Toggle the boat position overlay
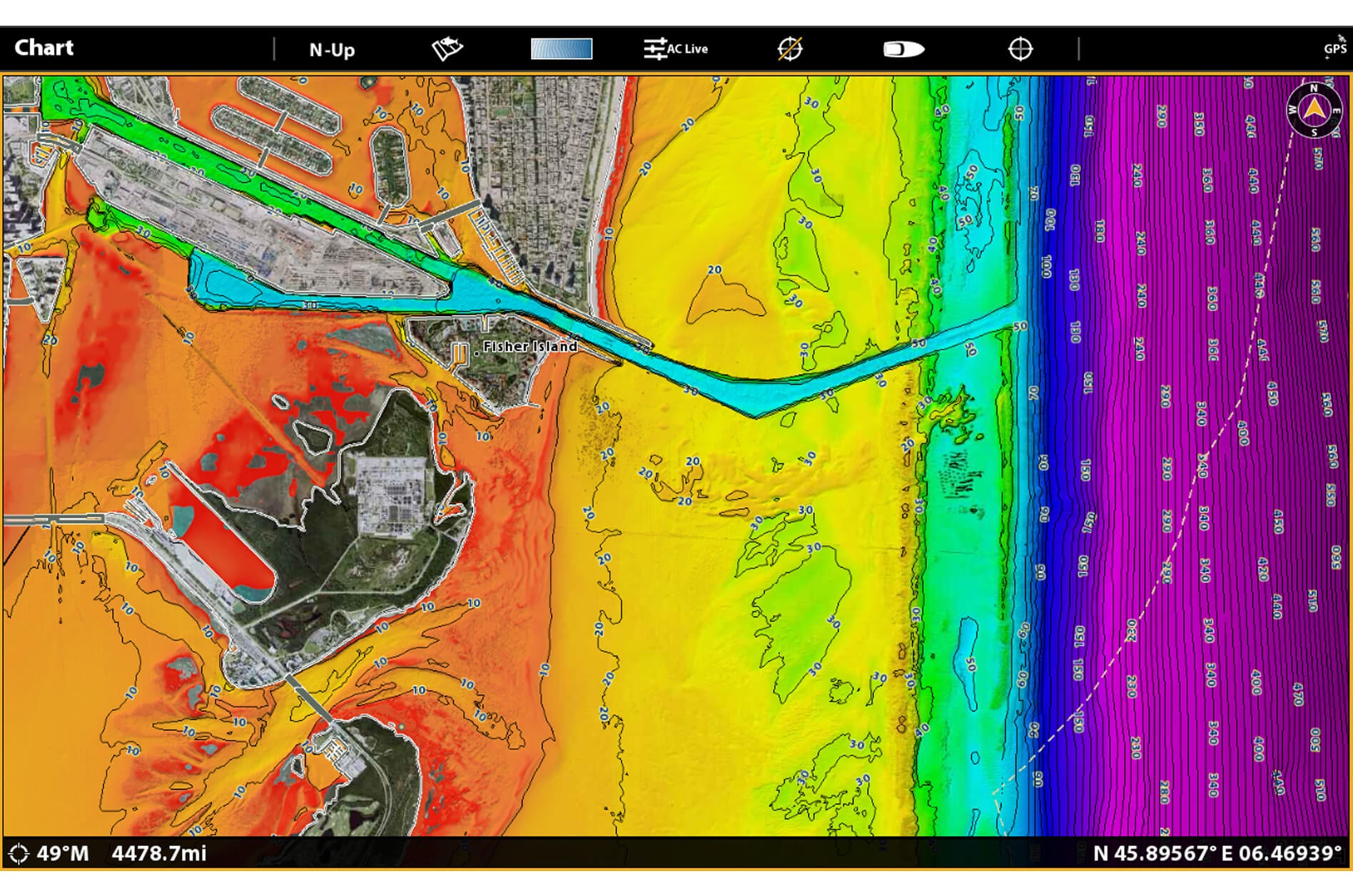This screenshot has height=896, width=1353. 903,49
